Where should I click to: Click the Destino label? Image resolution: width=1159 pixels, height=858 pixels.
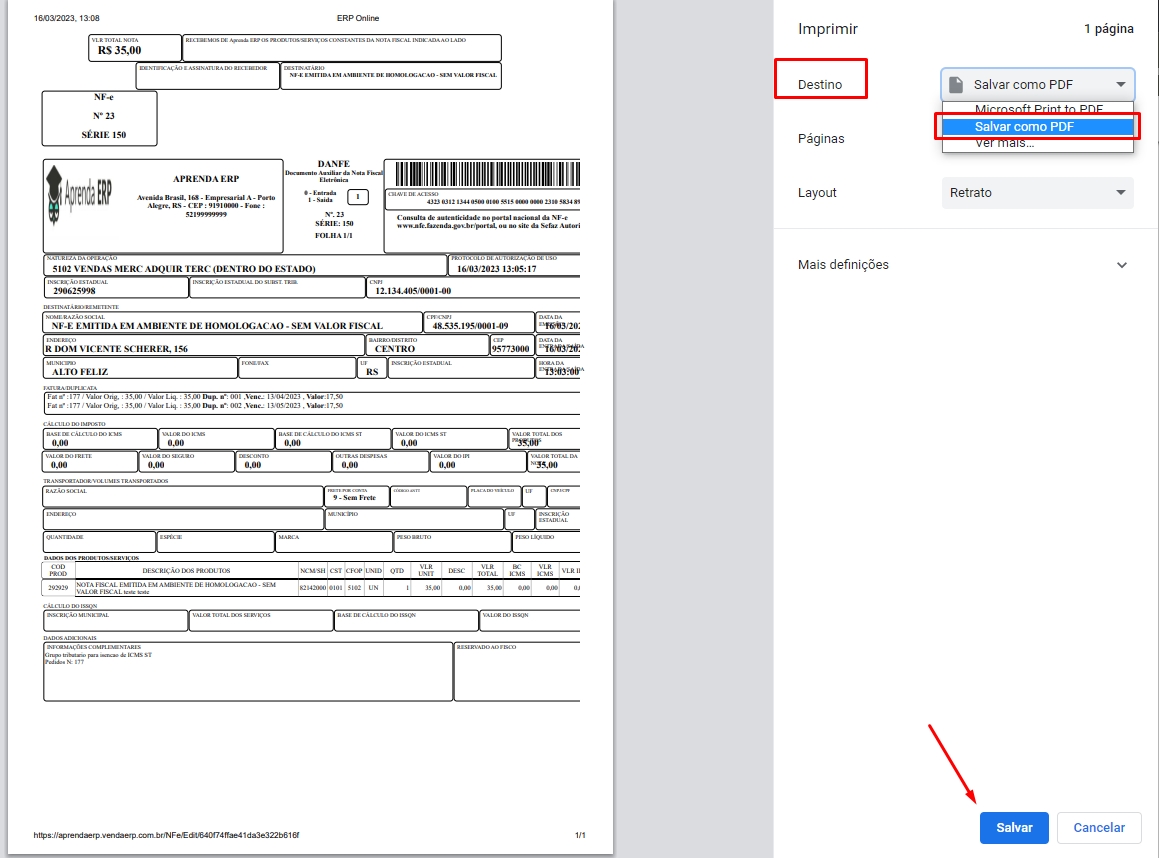click(819, 85)
